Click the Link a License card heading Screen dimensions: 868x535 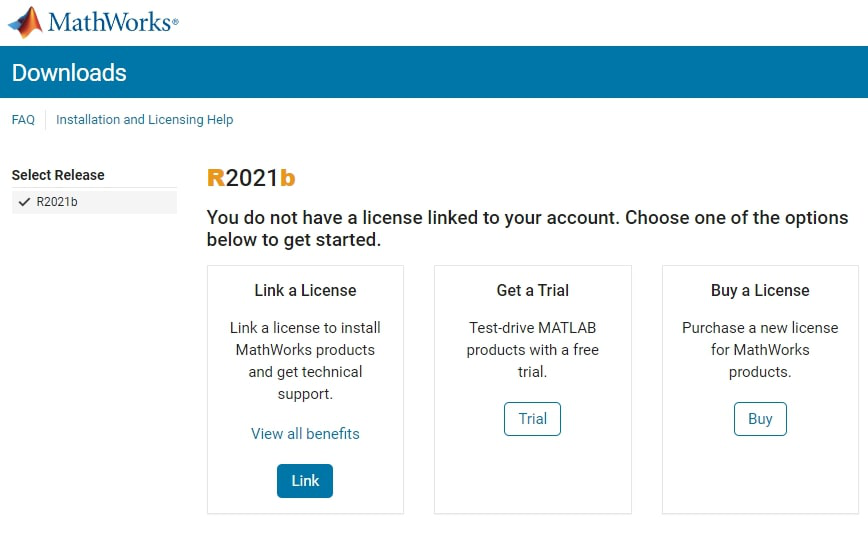pos(305,291)
